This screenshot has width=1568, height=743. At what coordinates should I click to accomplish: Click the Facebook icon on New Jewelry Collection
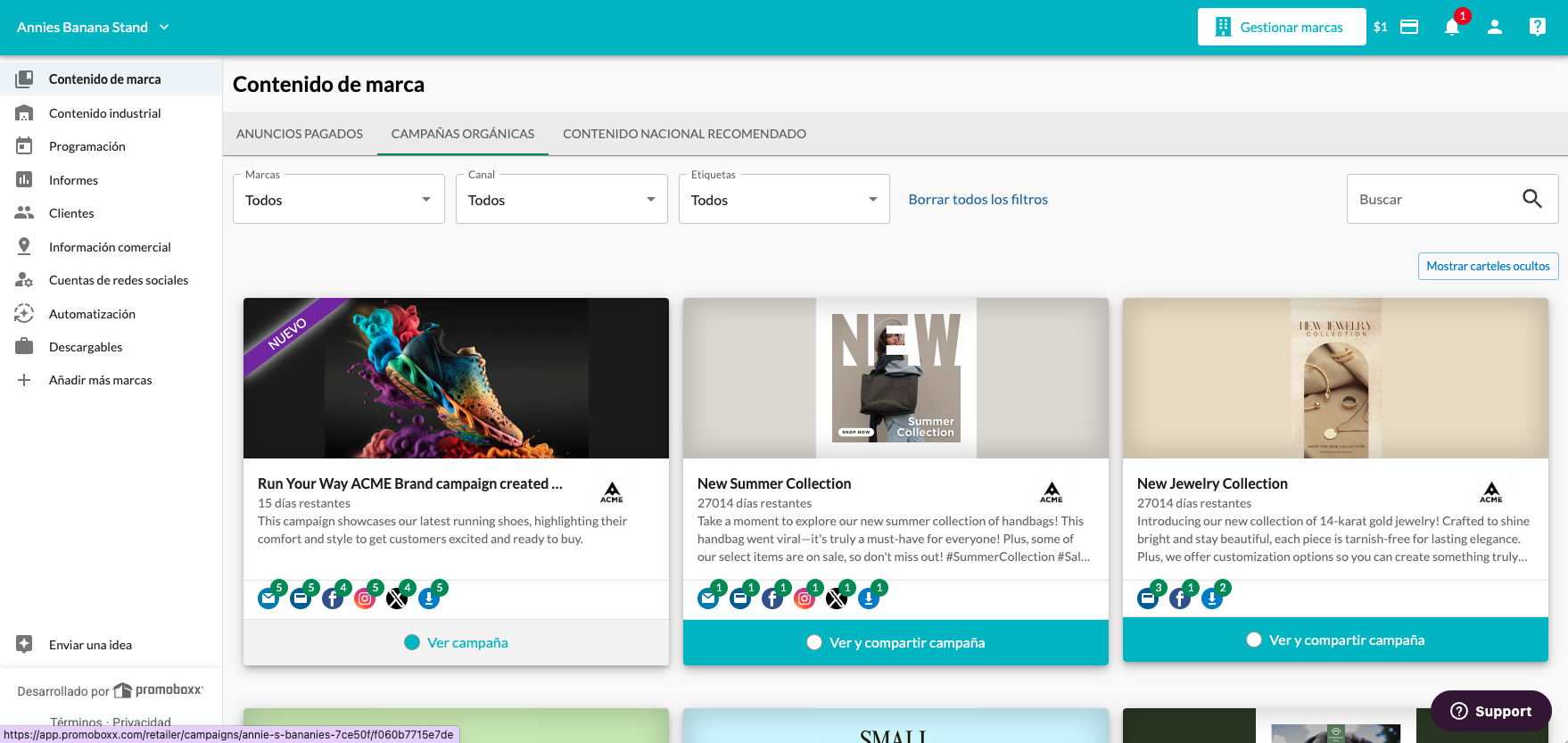click(x=1180, y=599)
